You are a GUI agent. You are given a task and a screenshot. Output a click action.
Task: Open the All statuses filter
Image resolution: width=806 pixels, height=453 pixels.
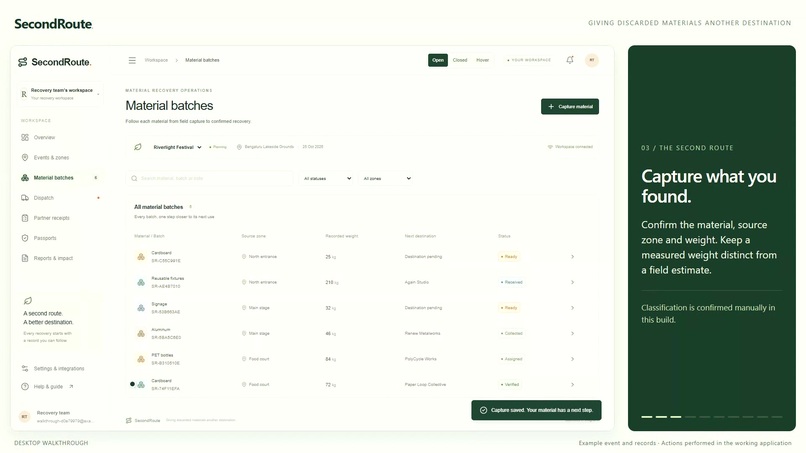(x=327, y=178)
